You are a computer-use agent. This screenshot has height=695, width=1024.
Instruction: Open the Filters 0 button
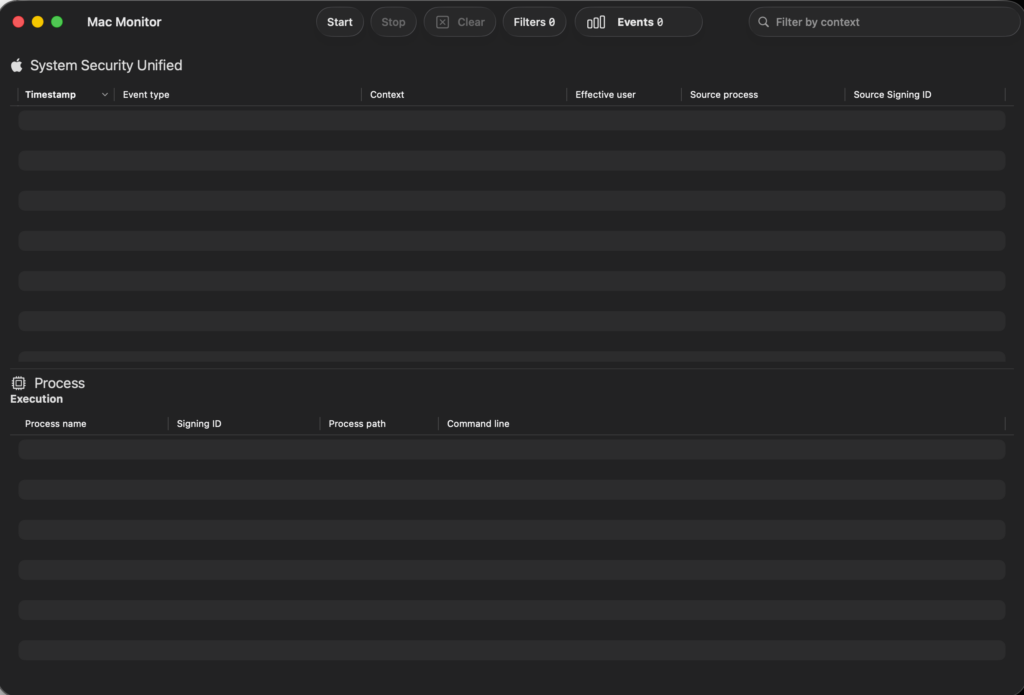(x=534, y=22)
